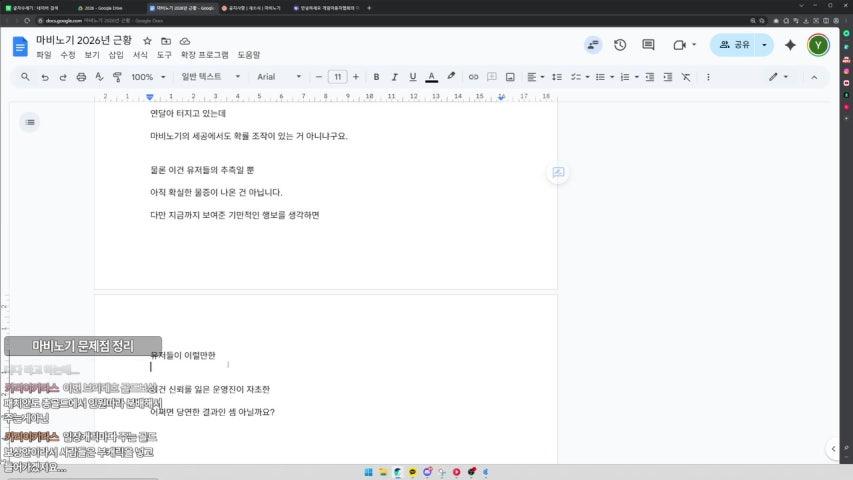Image resolution: width=853 pixels, height=480 pixels.
Task: Open the Arial font dropdown
Action: 279,77
